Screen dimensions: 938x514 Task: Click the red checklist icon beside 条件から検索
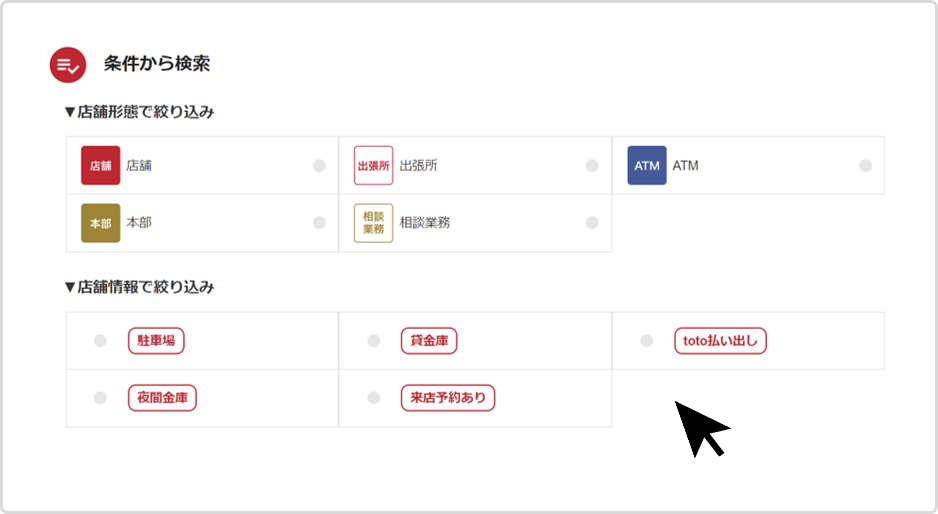pyautogui.click(x=68, y=65)
